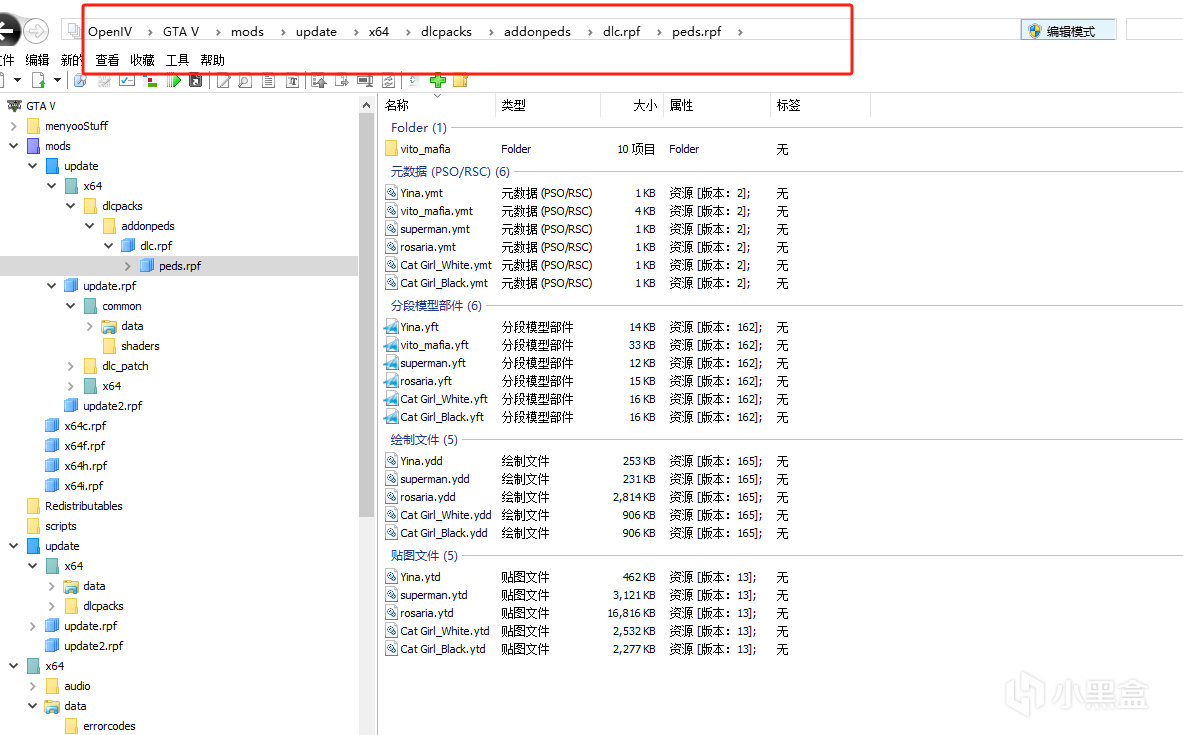1183x735 pixels.
Task: Expand peds.rpf tree node
Action: [128, 266]
